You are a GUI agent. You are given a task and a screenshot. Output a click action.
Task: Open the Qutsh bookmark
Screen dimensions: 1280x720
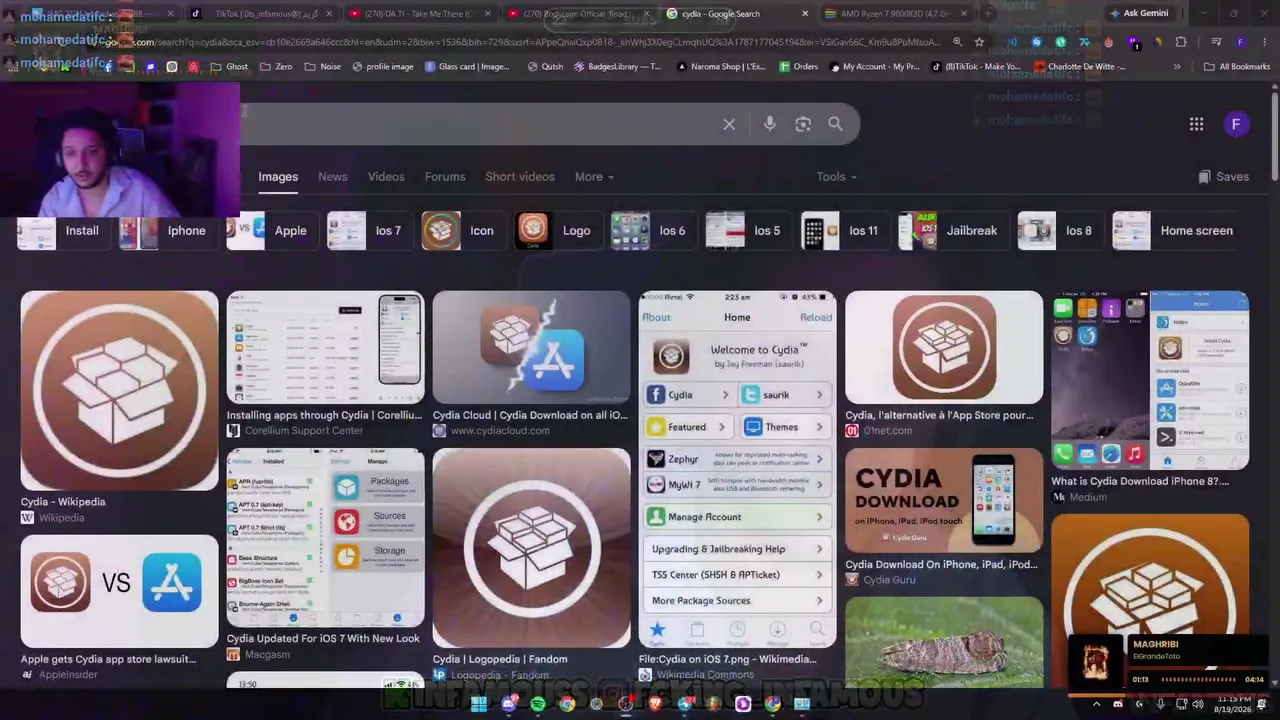[x=544, y=67]
